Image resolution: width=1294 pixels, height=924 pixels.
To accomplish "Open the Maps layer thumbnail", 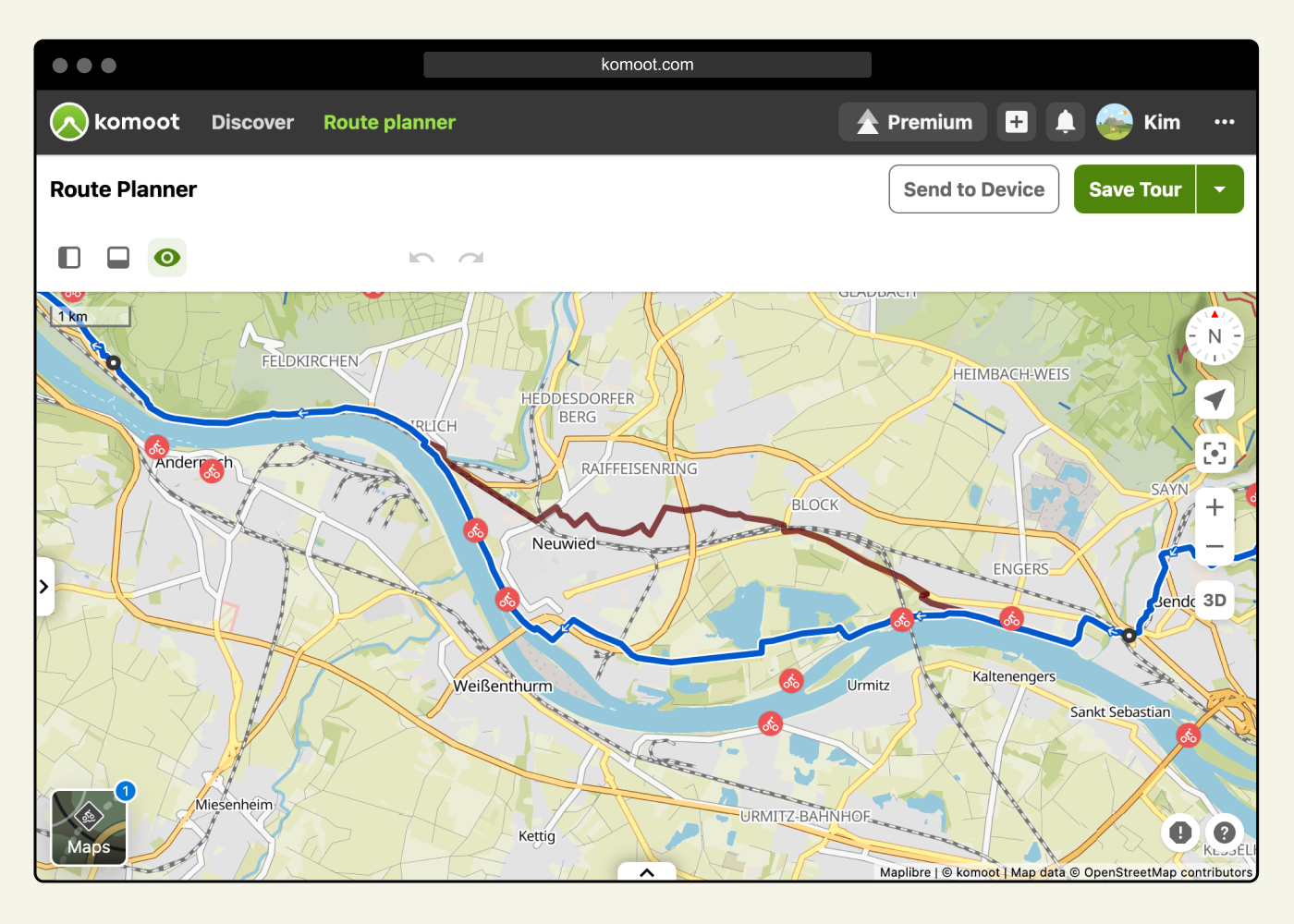I will pyautogui.click(x=89, y=827).
